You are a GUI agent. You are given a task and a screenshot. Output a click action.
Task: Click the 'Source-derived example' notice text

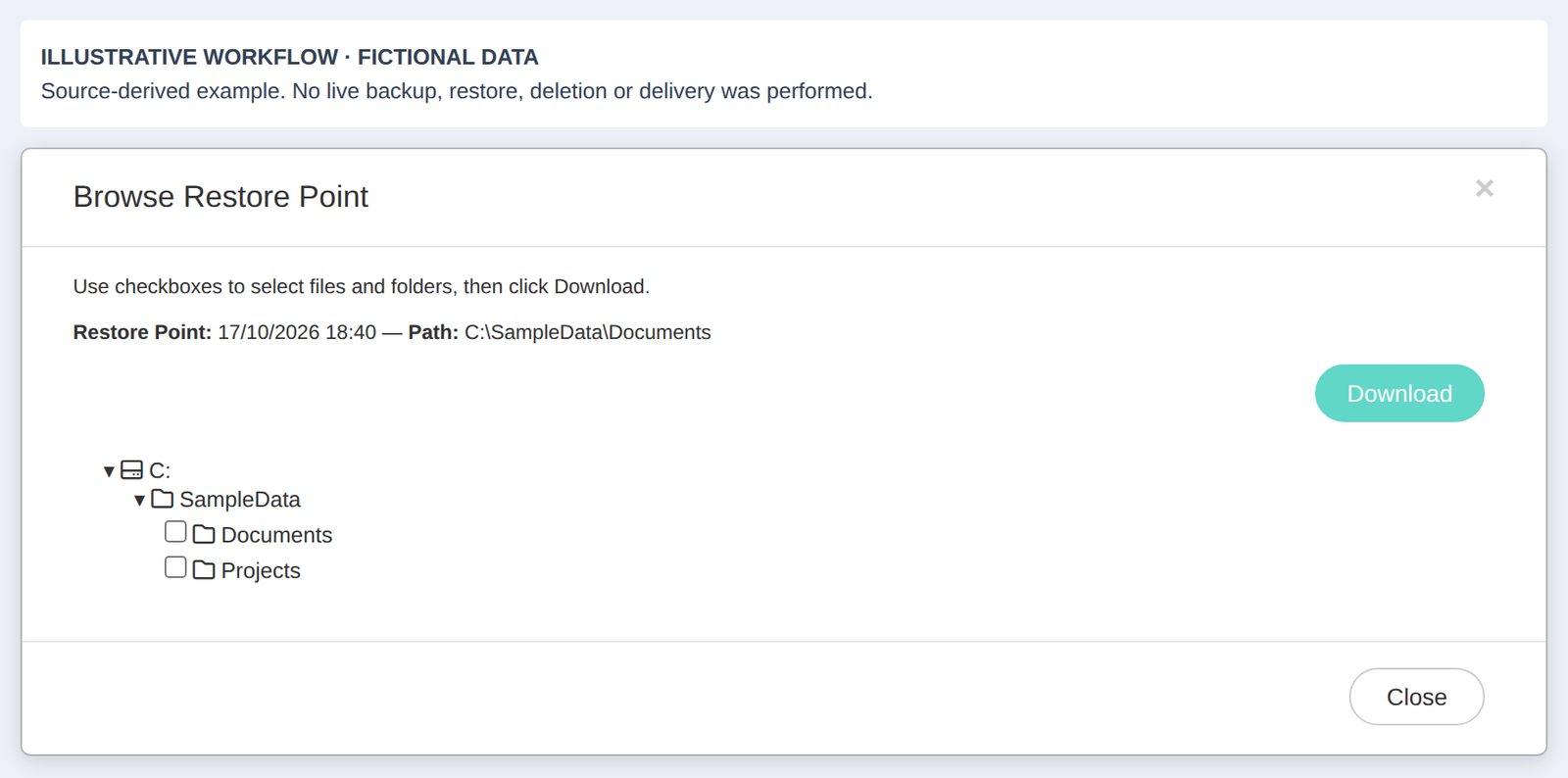point(457,91)
